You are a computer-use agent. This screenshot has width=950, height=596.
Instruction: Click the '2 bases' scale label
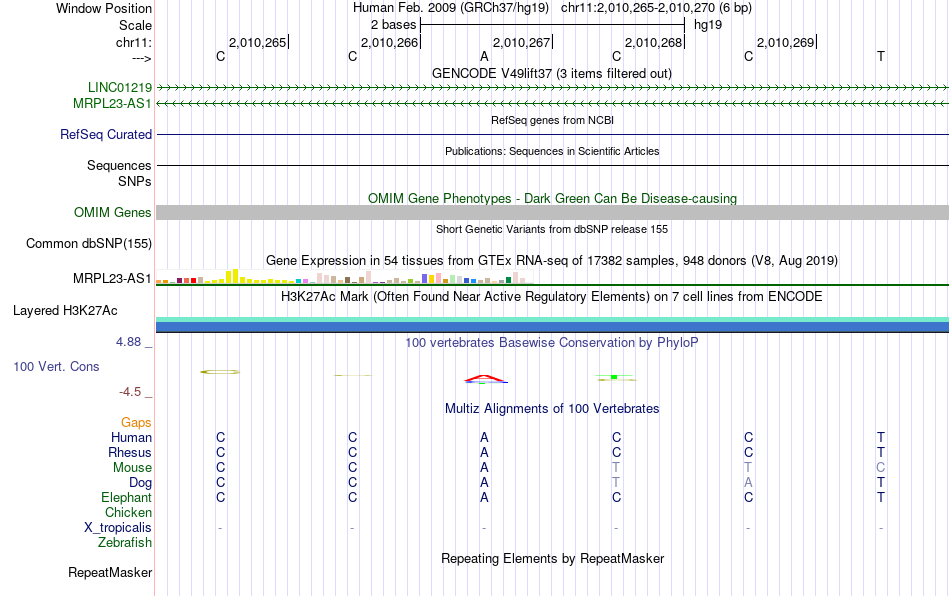394,25
